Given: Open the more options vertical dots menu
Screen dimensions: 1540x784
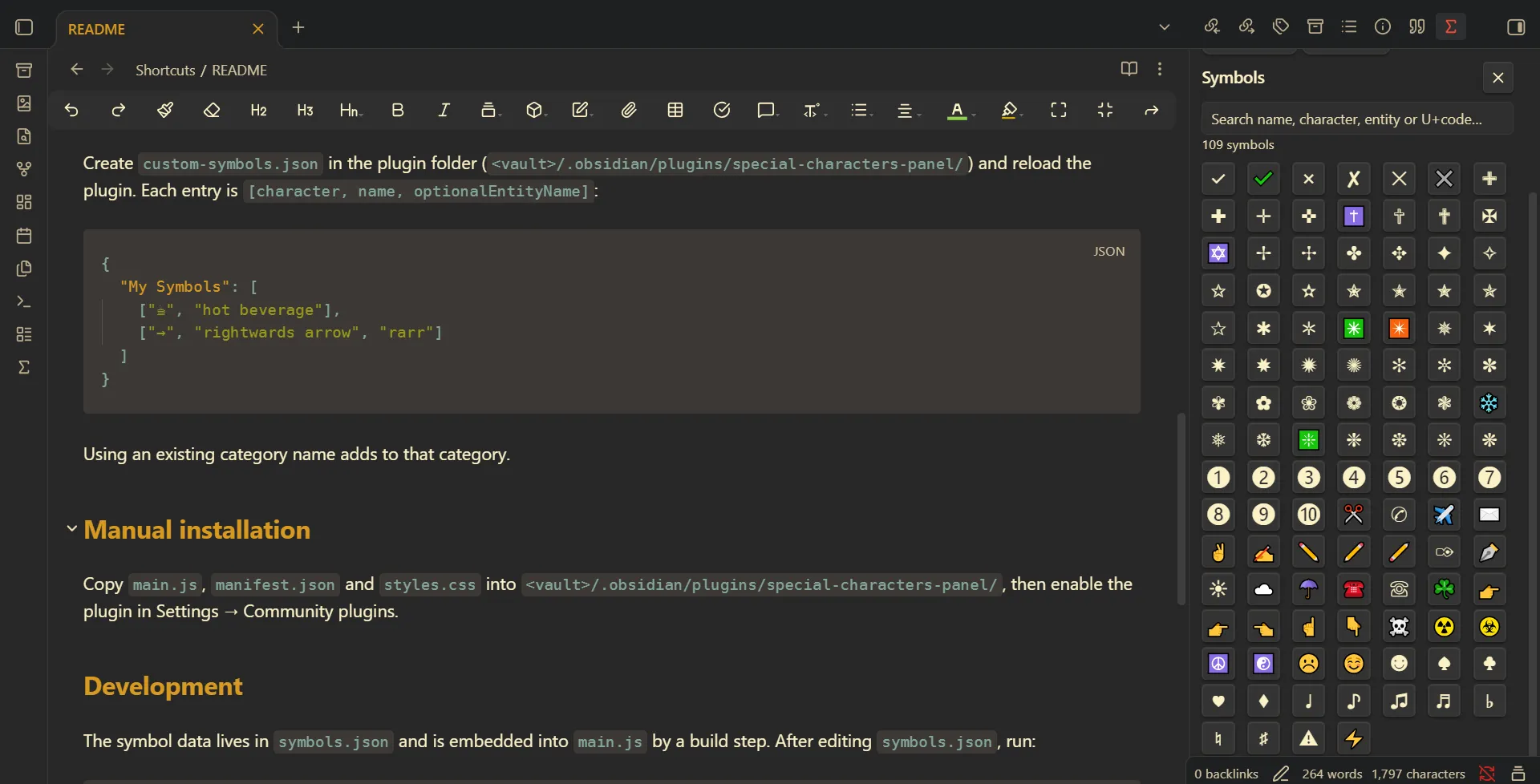Looking at the screenshot, I should [x=1160, y=69].
